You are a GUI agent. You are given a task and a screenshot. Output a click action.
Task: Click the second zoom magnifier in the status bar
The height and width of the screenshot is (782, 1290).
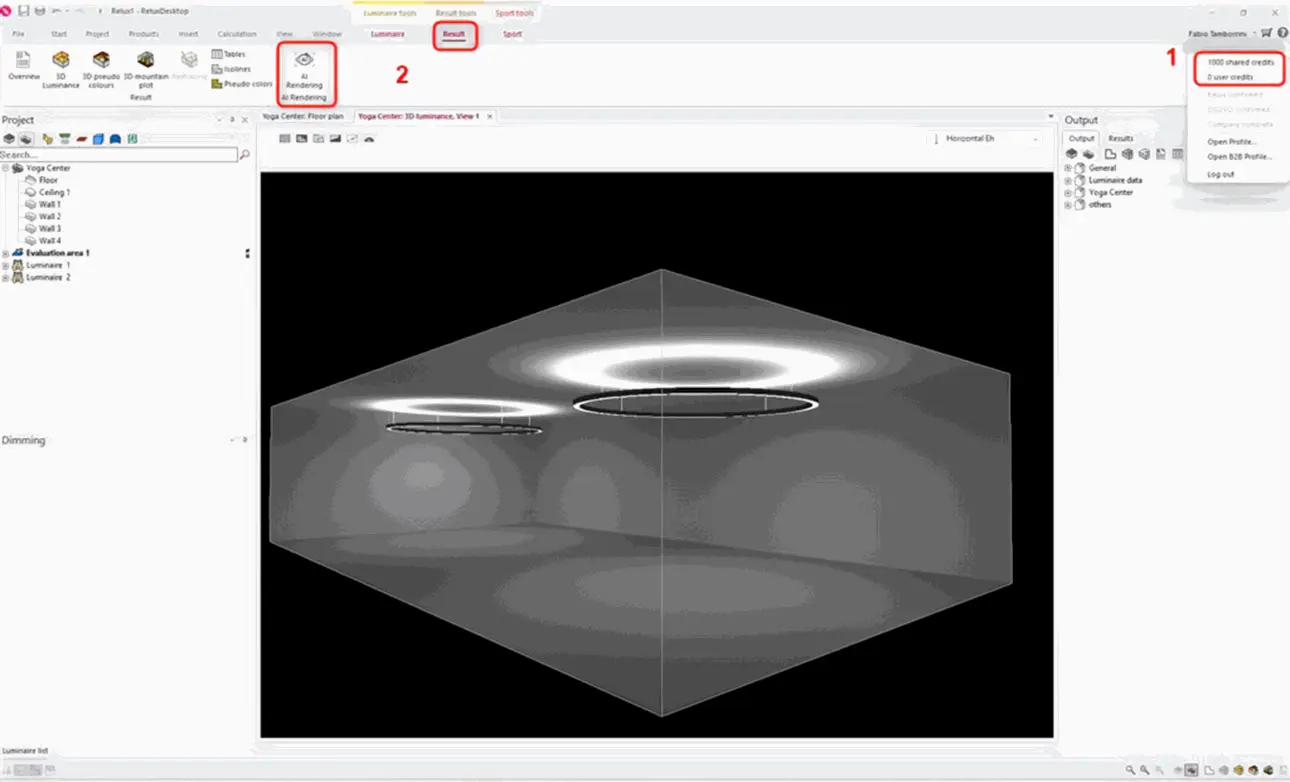click(1144, 770)
